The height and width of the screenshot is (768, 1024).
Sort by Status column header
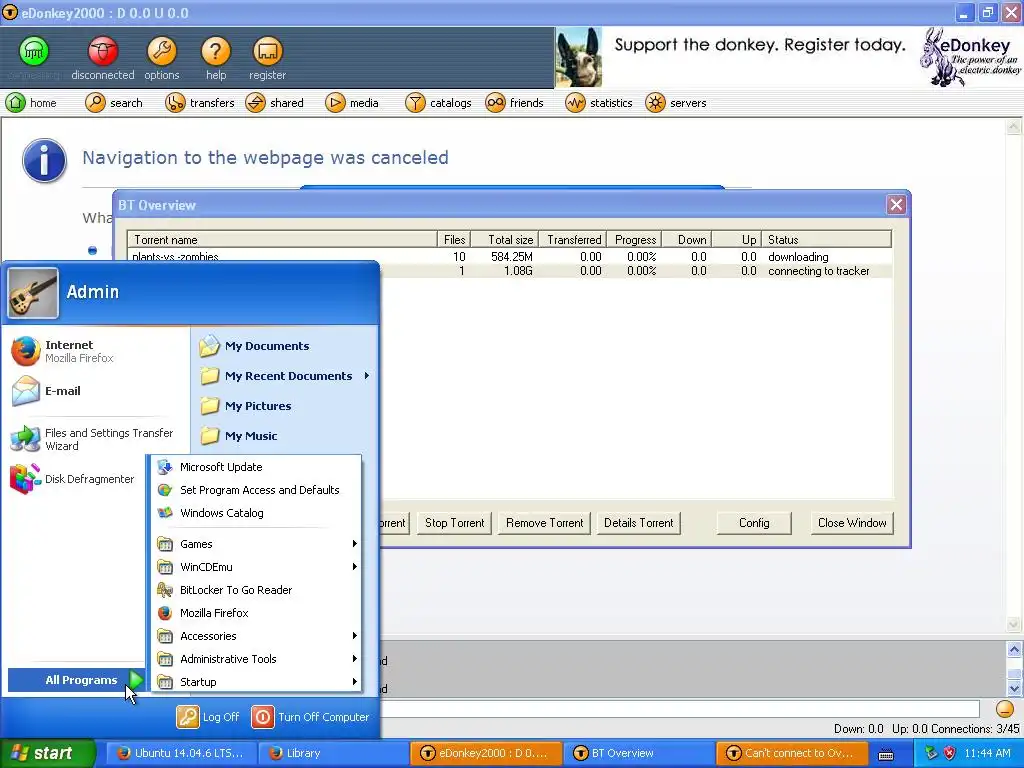click(x=826, y=240)
